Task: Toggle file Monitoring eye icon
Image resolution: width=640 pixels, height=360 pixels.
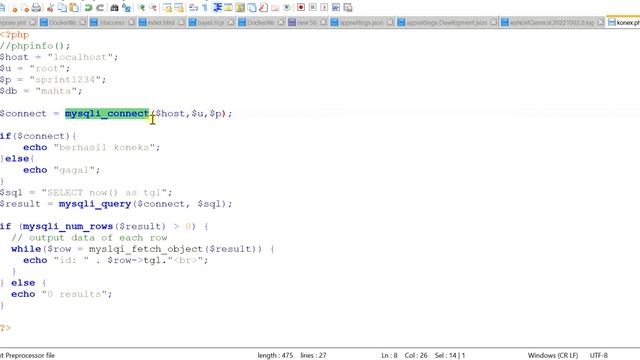Action: coord(287,8)
